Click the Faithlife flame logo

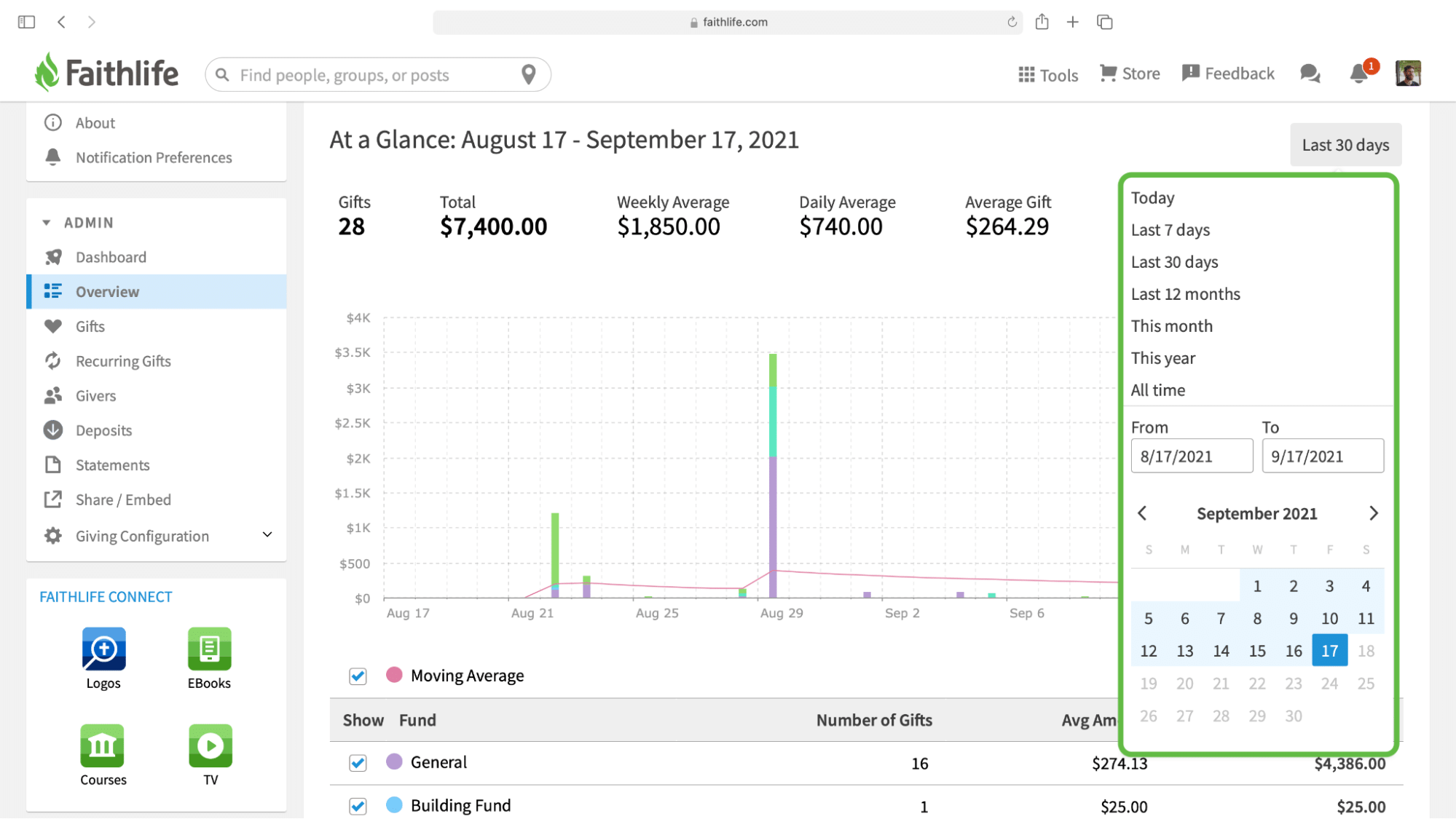(x=47, y=72)
